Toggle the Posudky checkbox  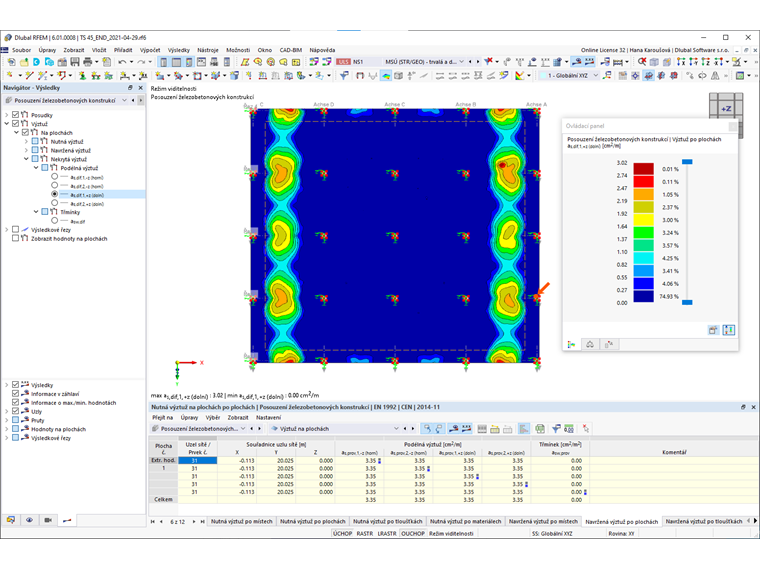click(x=16, y=115)
